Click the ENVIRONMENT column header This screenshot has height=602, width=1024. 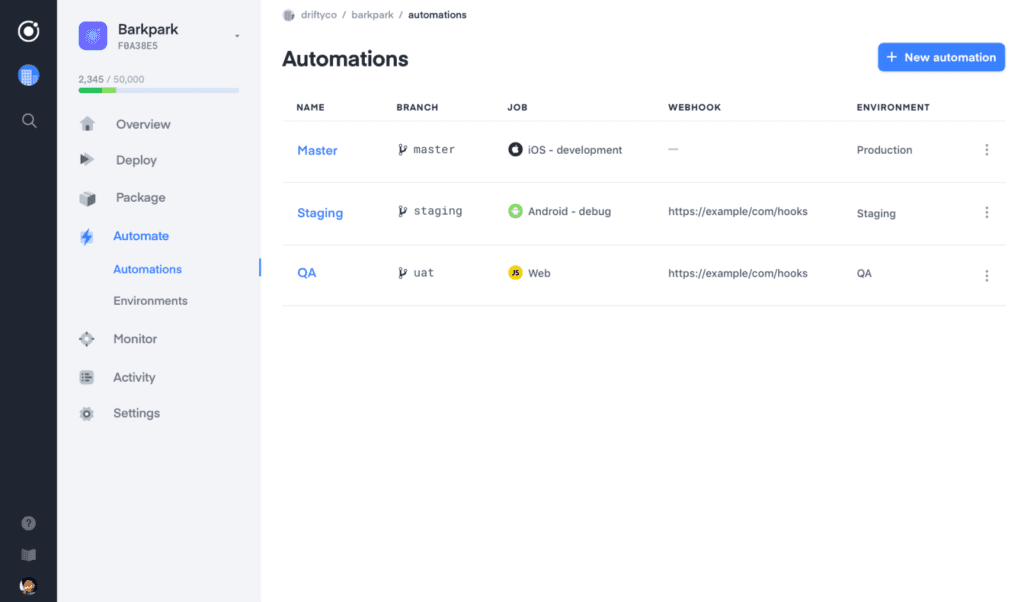coord(893,107)
